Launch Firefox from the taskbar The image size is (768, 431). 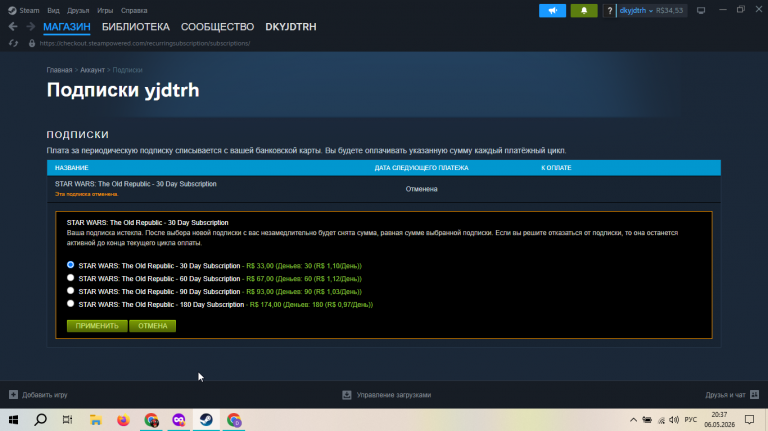(x=123, y=420)
